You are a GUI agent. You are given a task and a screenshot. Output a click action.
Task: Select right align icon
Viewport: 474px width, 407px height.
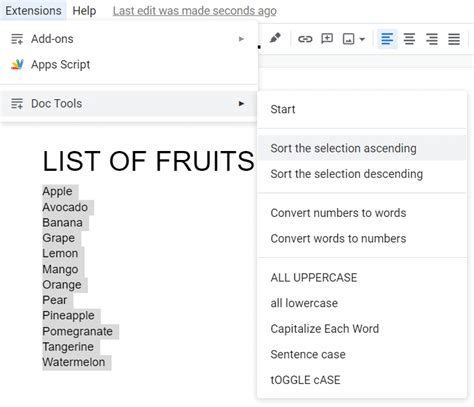pos(432,39)
